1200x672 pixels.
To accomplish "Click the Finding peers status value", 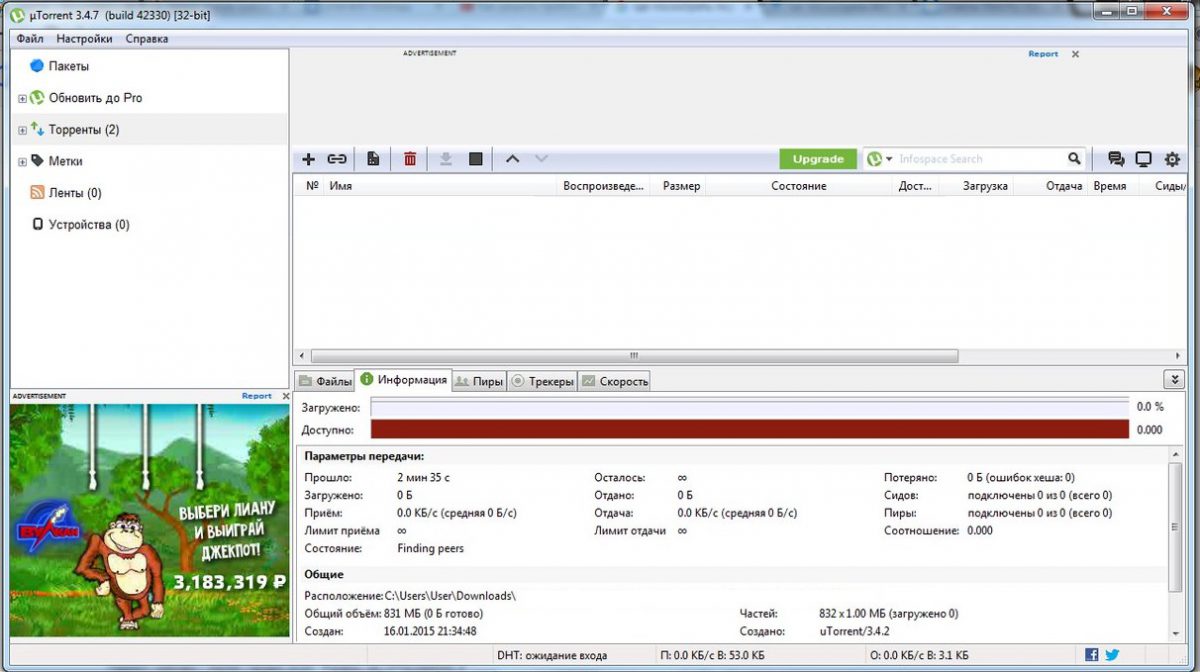I will (x=430, y=548).
